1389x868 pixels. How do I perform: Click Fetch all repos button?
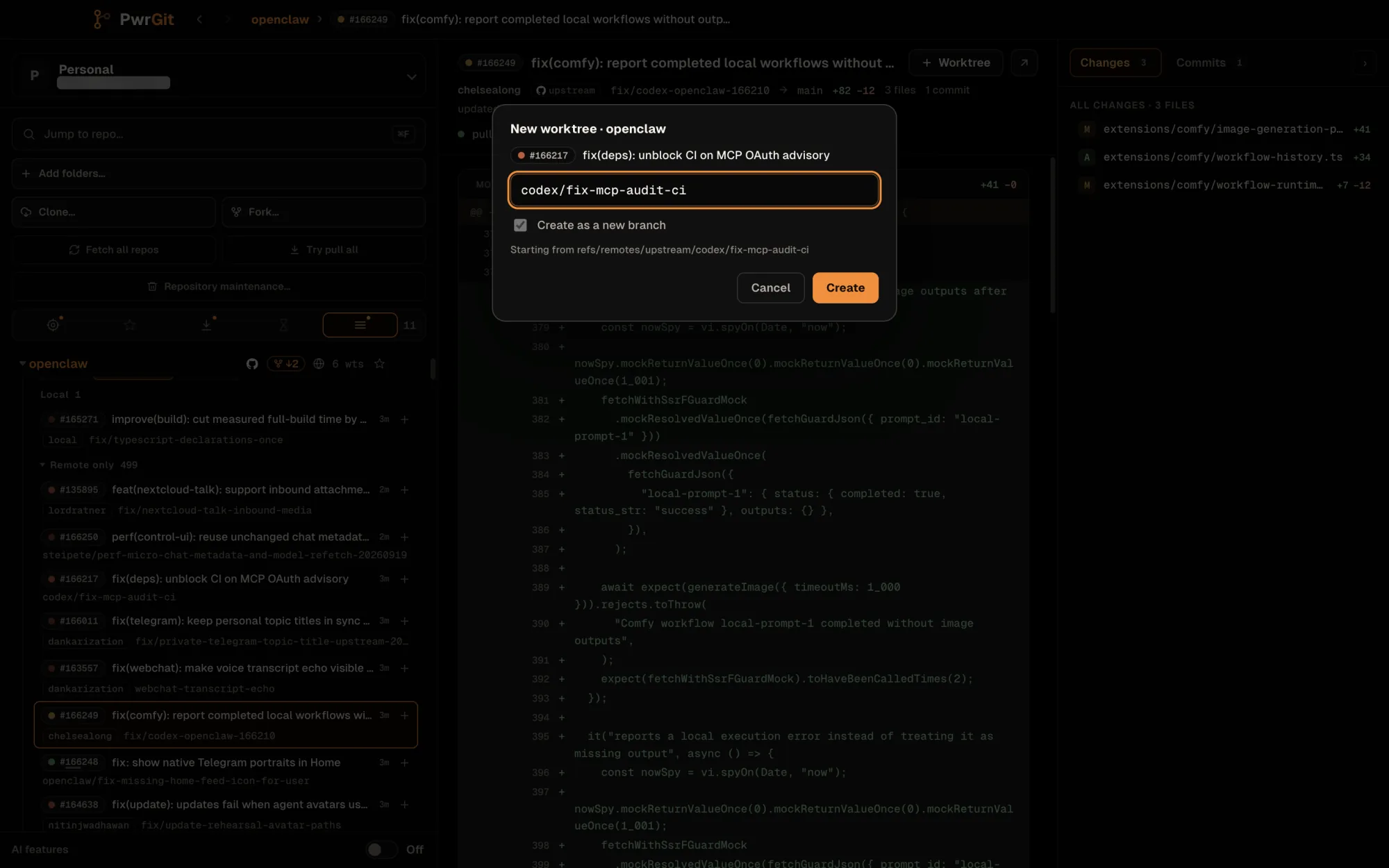pyautogui.click(x=114, y=249)
